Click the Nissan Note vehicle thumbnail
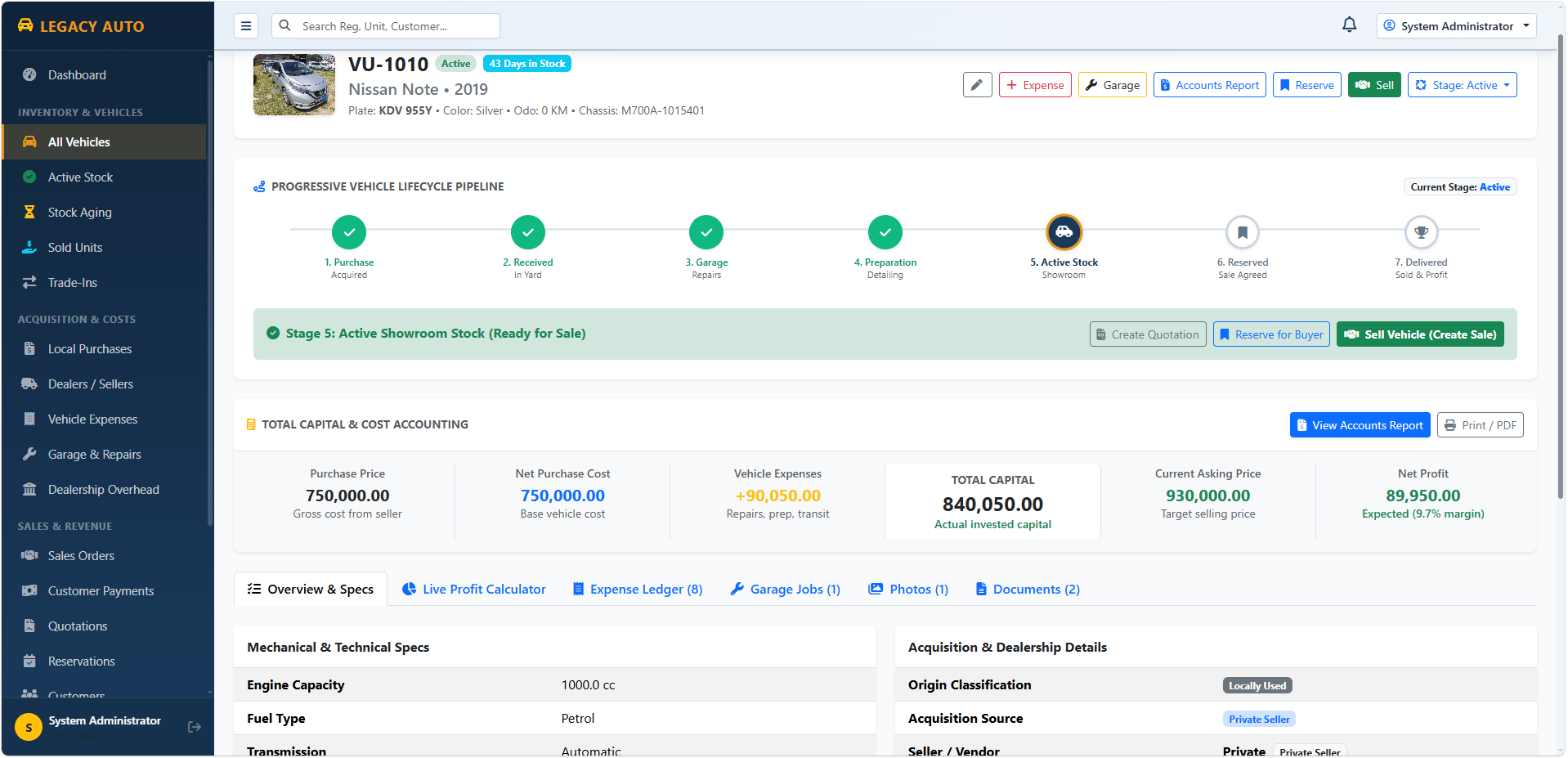 pyautogui.click(x=294, y=84)
